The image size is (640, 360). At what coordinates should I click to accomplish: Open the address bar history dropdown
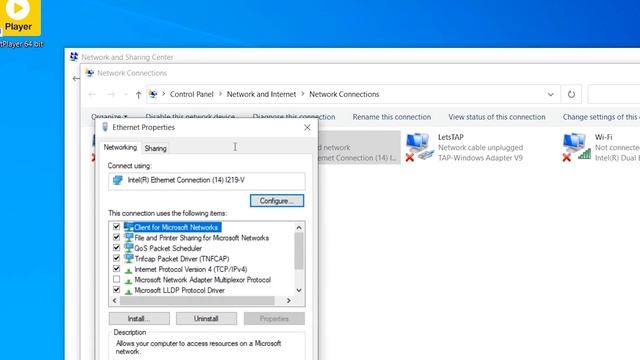point(551,94)
